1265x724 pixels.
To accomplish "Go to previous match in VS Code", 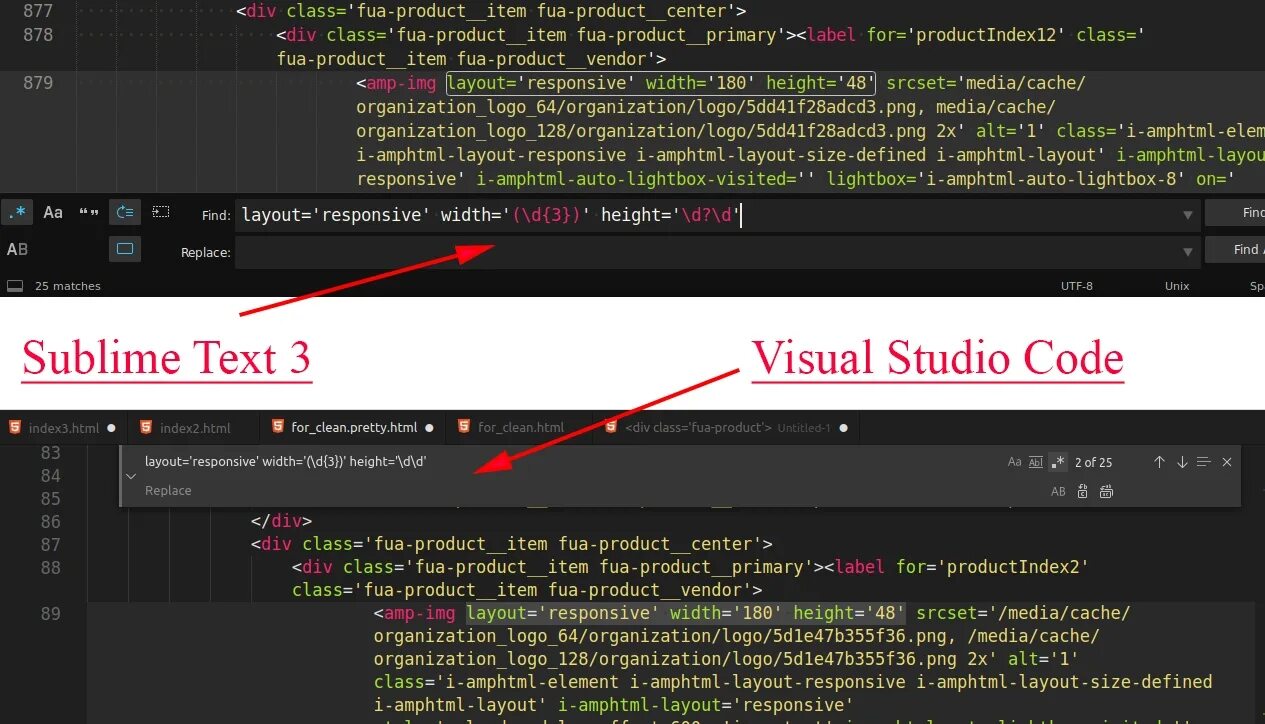I will click(1159, 462).
